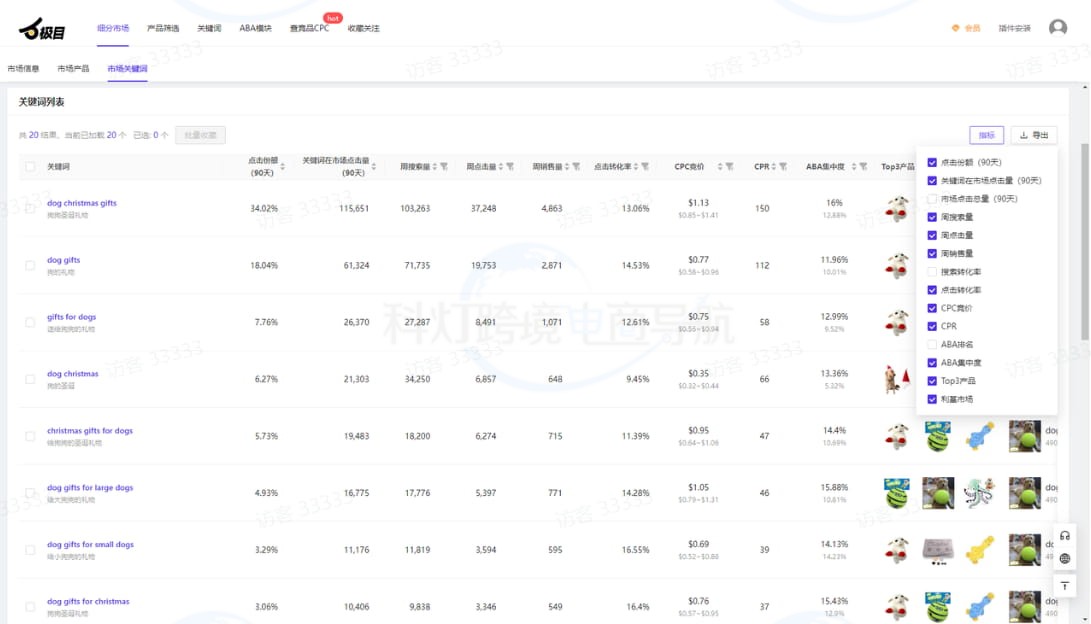The image size is (1091, 624).
Task: Click the globe language icon
Action: tap(1064, 559)
